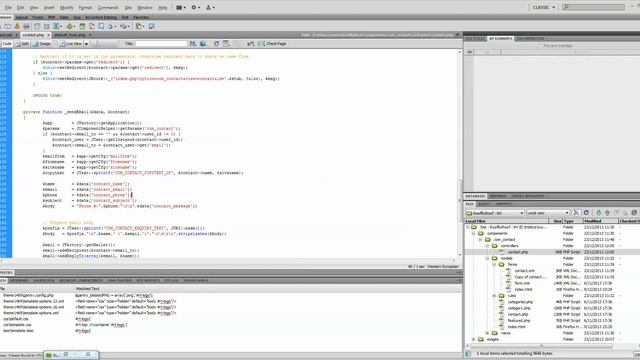Screen dimensions: 640x360
Task: Open the Local view dropdown
Action: coord(547,213)
